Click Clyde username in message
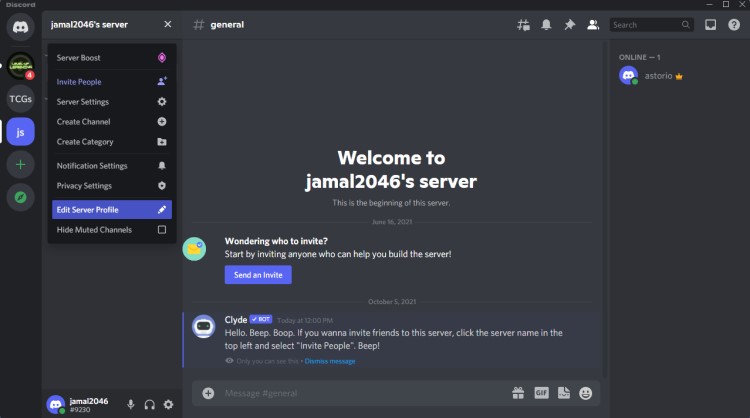750x418 pixels. pos(236,319)
